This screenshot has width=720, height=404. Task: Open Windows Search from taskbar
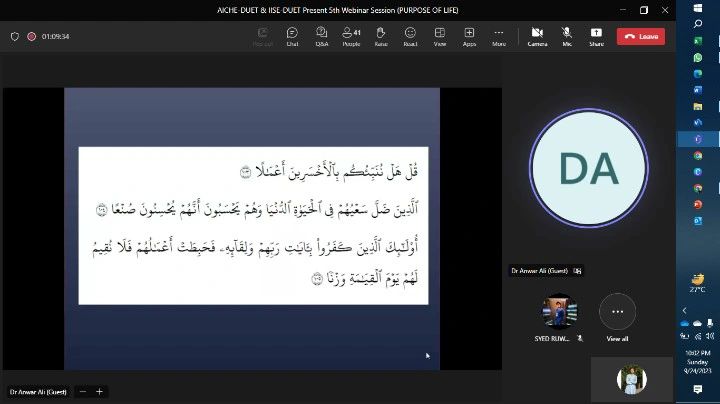click(698, 24)
